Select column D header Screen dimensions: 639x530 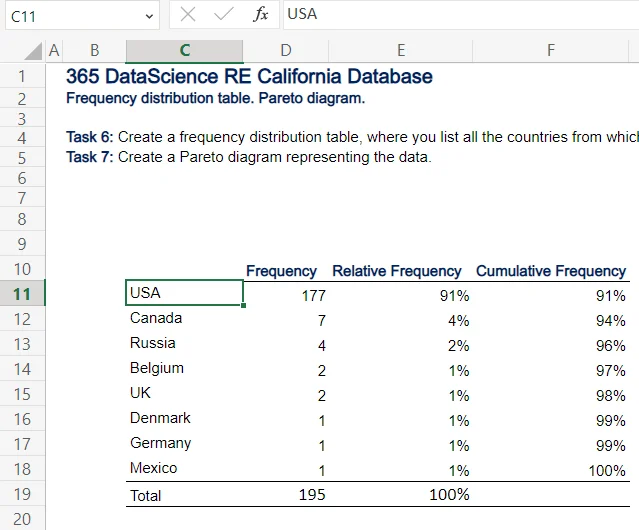tap(286, 51)
